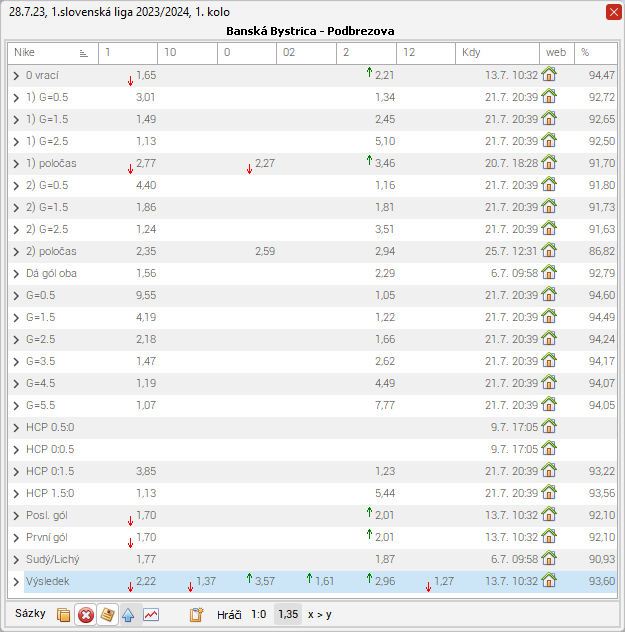The height and width of the screenshot is (632, 625).
Task: Click the red delete cross icon
Action: 86,615
